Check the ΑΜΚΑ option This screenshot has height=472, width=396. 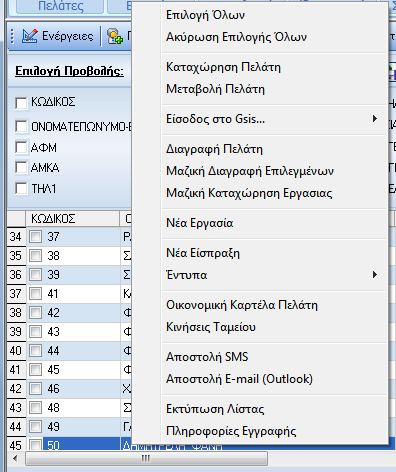21,168
